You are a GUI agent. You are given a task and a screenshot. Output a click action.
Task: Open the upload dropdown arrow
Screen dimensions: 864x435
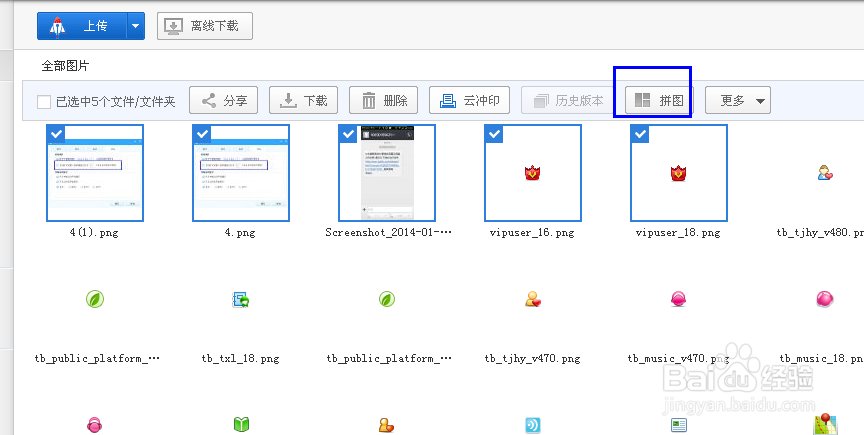click(136, 26)
